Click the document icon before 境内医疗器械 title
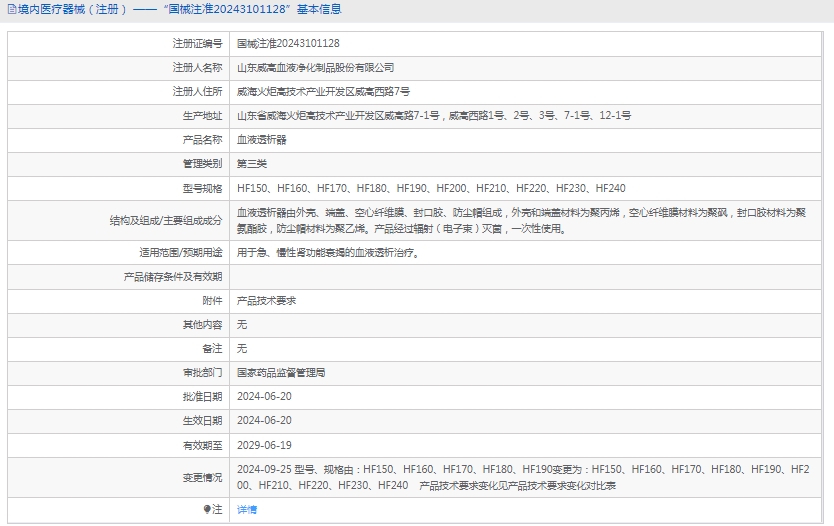Image resolution: width=834 pixels, height=526 pixels. click(10, 10)
